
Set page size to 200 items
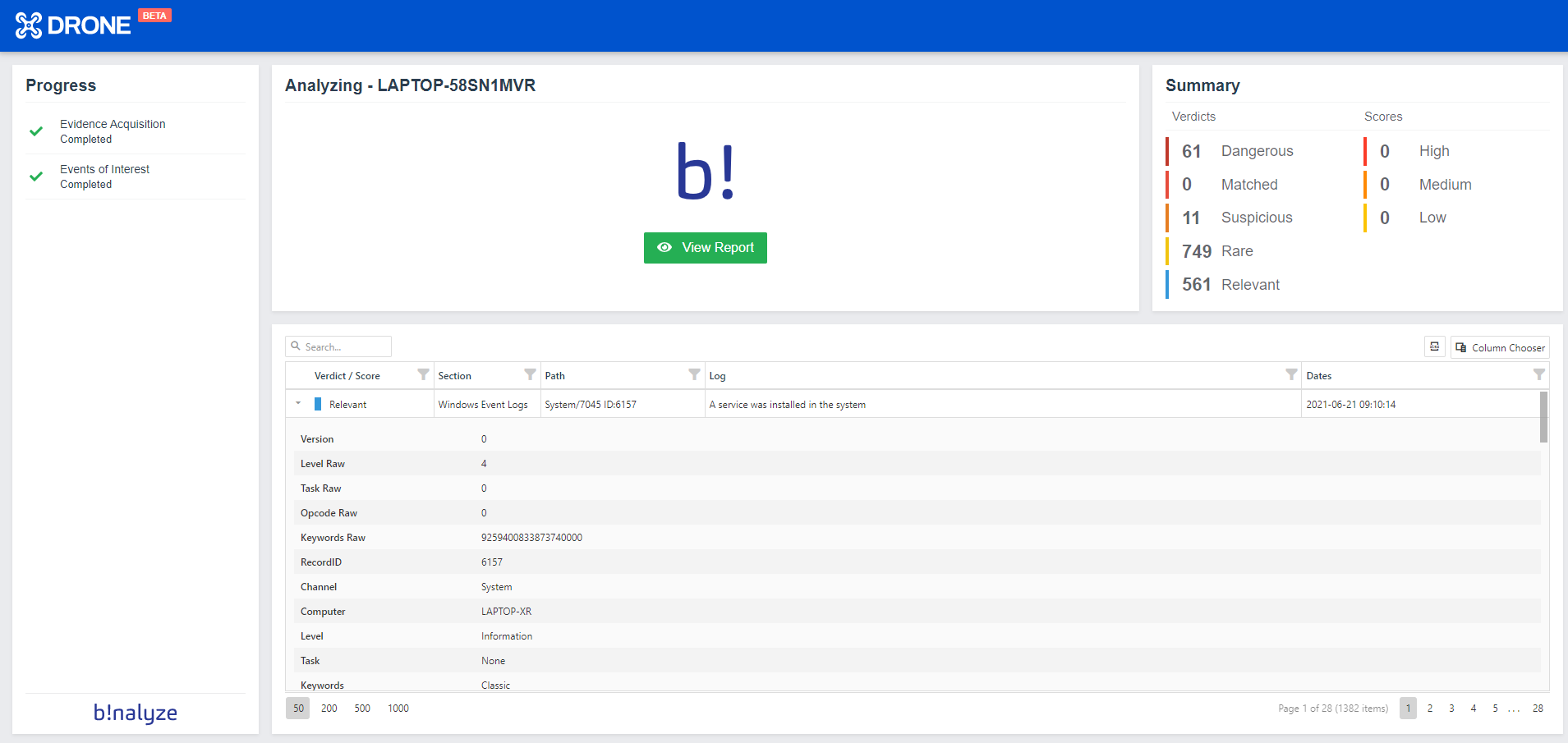coord(329,709)
